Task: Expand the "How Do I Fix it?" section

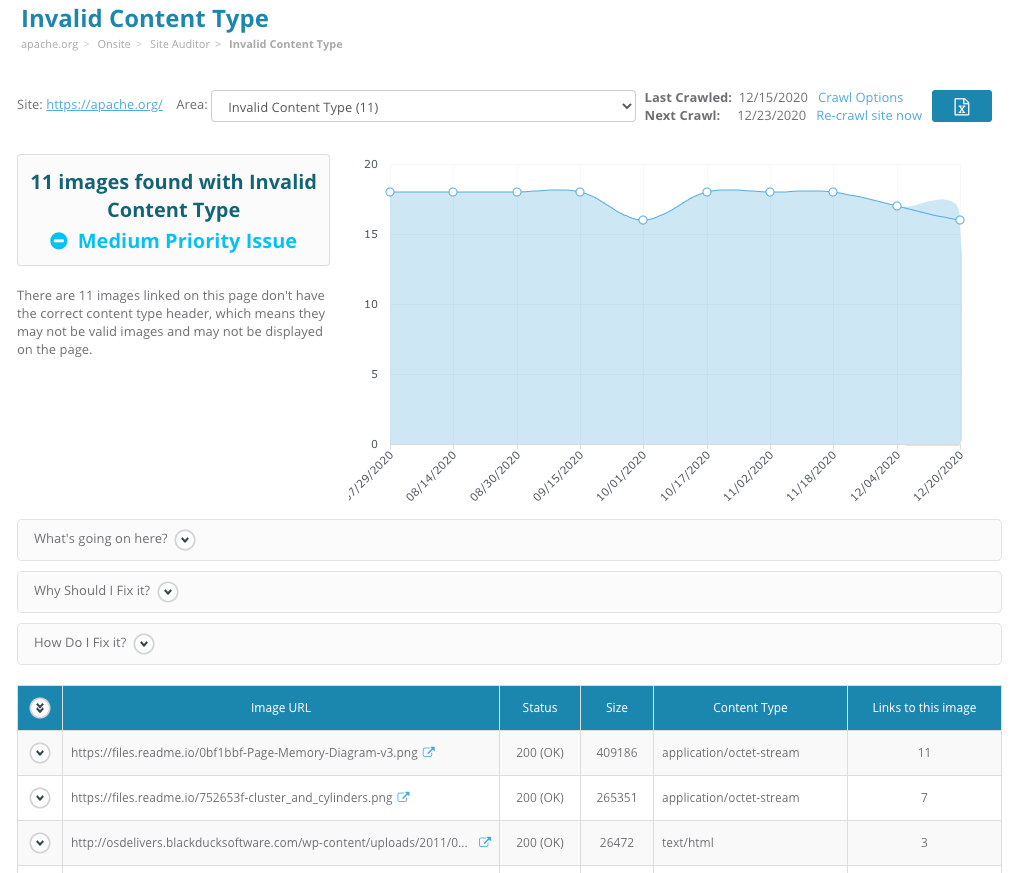Action: pos(145,643)
